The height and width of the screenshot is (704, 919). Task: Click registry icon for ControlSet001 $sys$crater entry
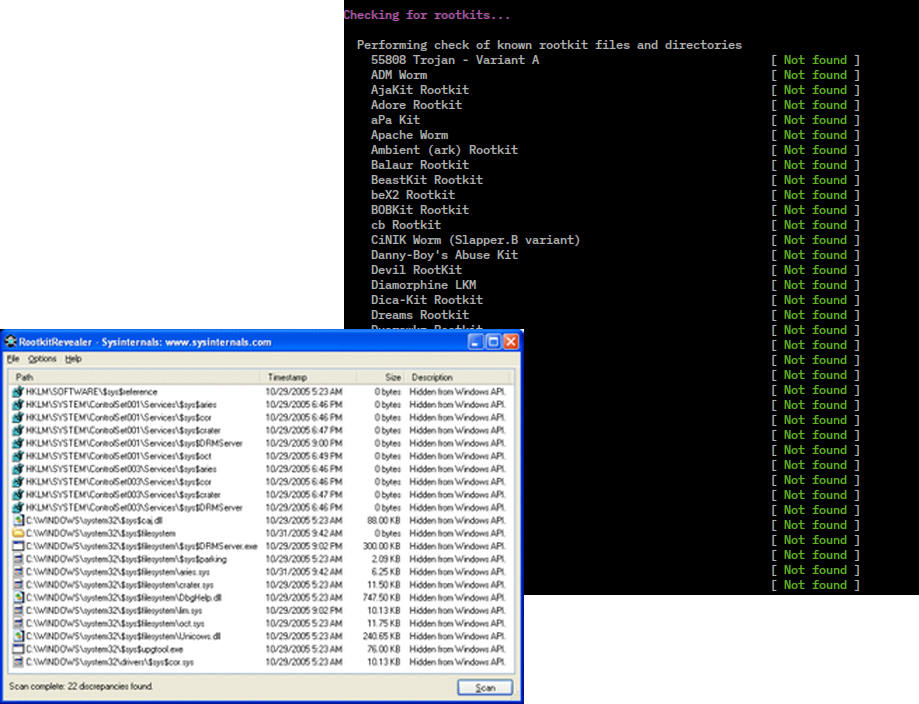coord(18,430)
